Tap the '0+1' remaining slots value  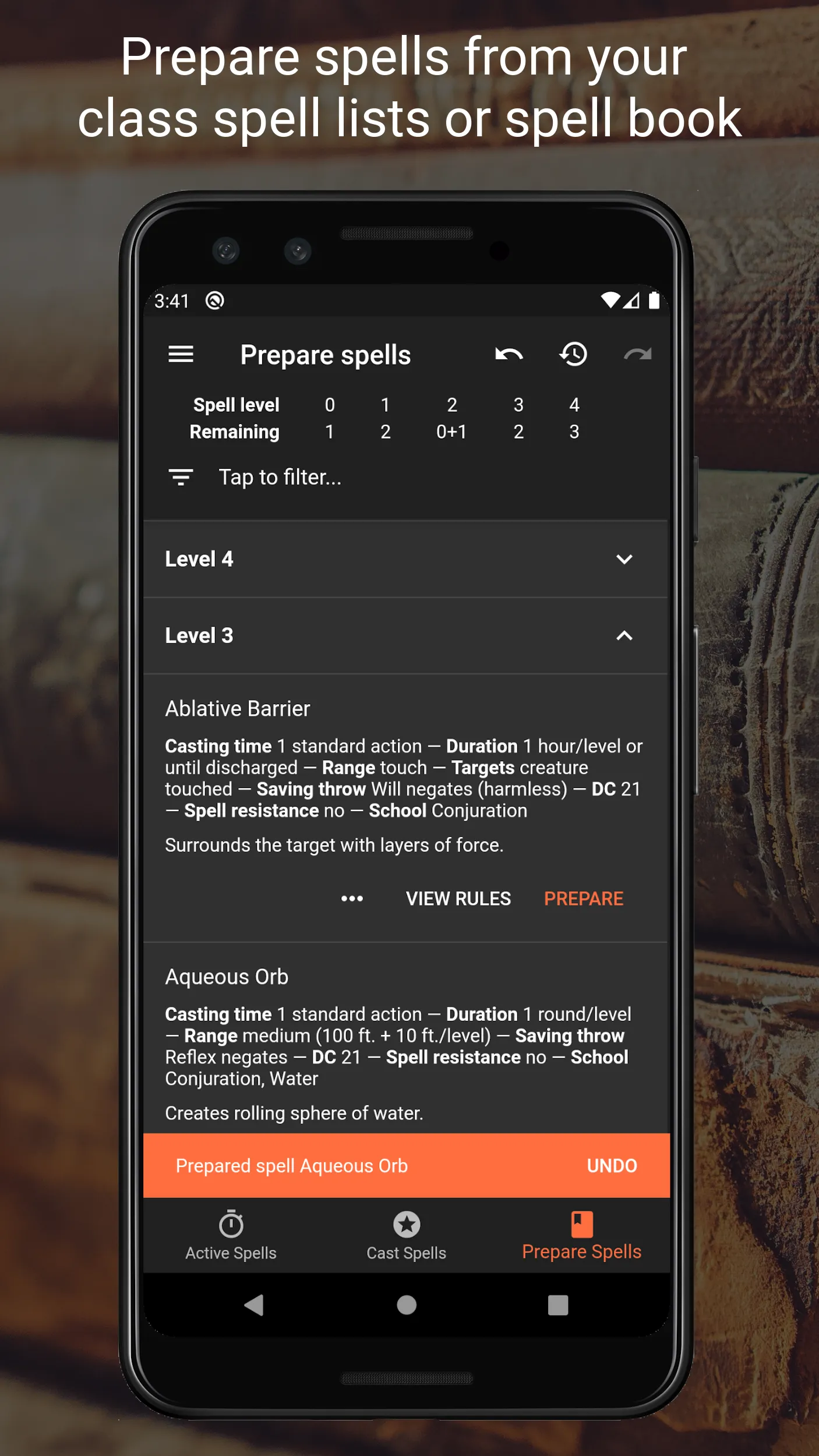[451, 432]
